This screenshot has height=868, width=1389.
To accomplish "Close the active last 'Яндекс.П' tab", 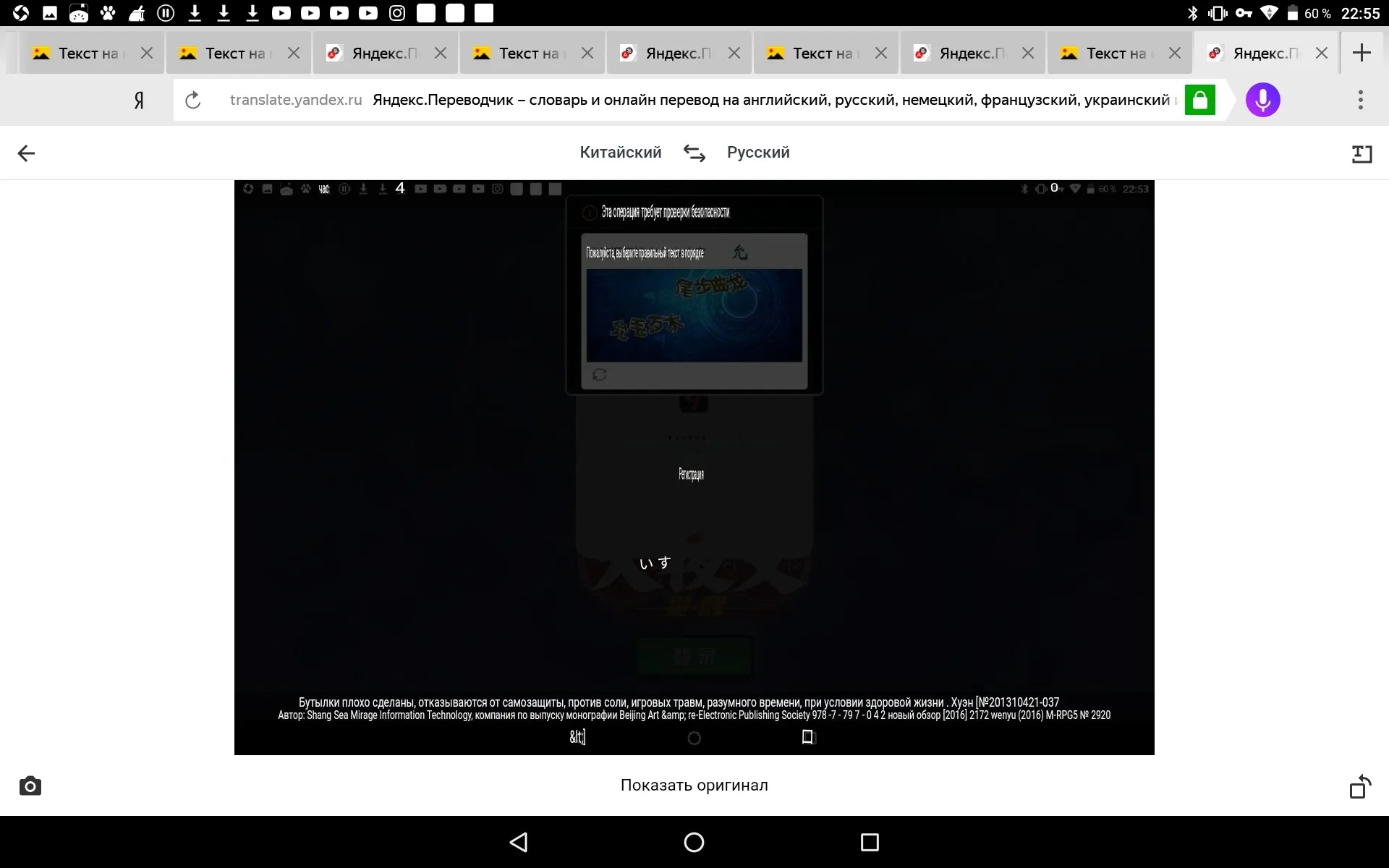I will [1322, 53].
